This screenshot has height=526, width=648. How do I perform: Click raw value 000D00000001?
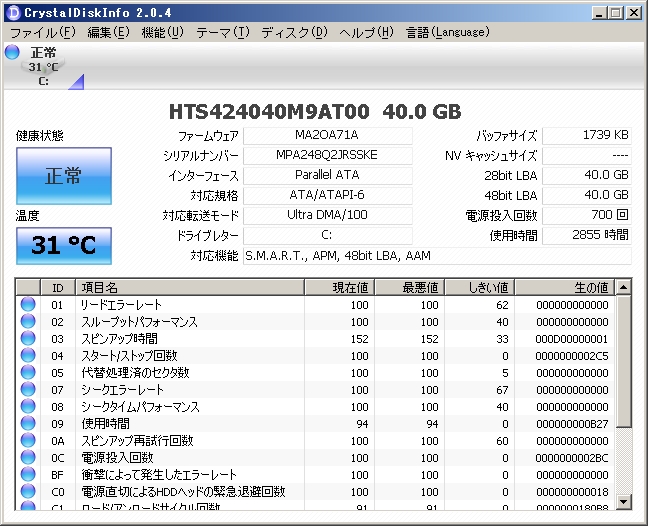572,339
